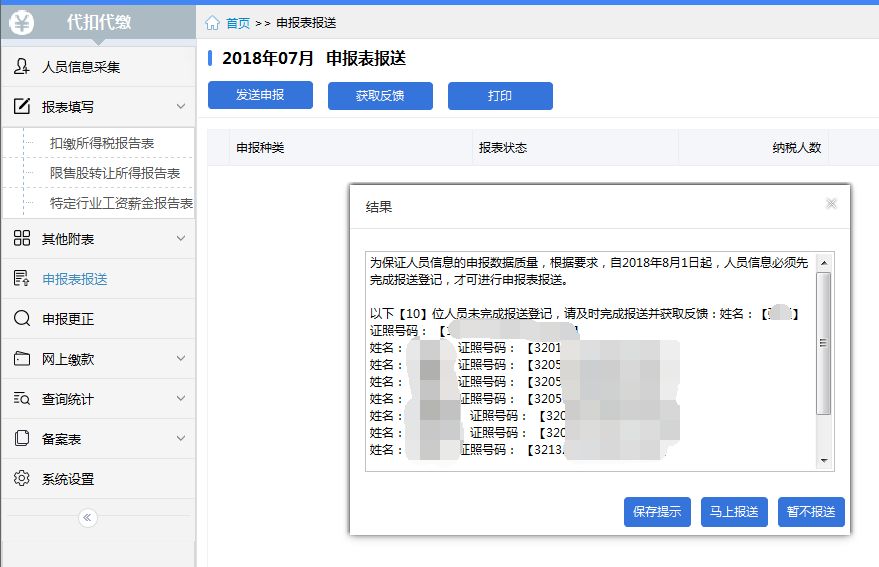Screen dimensions: 879x567
Task: Click 暂不报送 button in dialog
Action: pos(811,511)
